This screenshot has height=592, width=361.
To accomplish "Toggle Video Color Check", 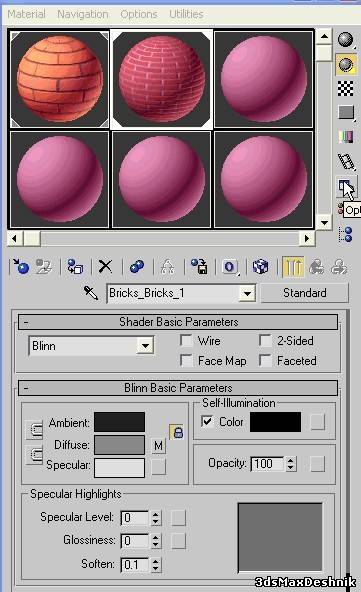I will [x=346, y=137].
